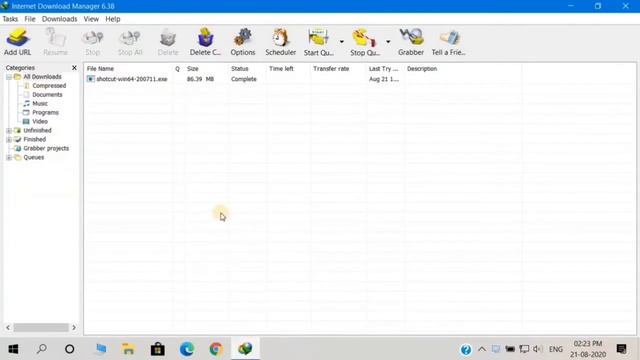Click the Stop All toolbar icon
This screenshot has width=640, height=360.
pos(130,42)
